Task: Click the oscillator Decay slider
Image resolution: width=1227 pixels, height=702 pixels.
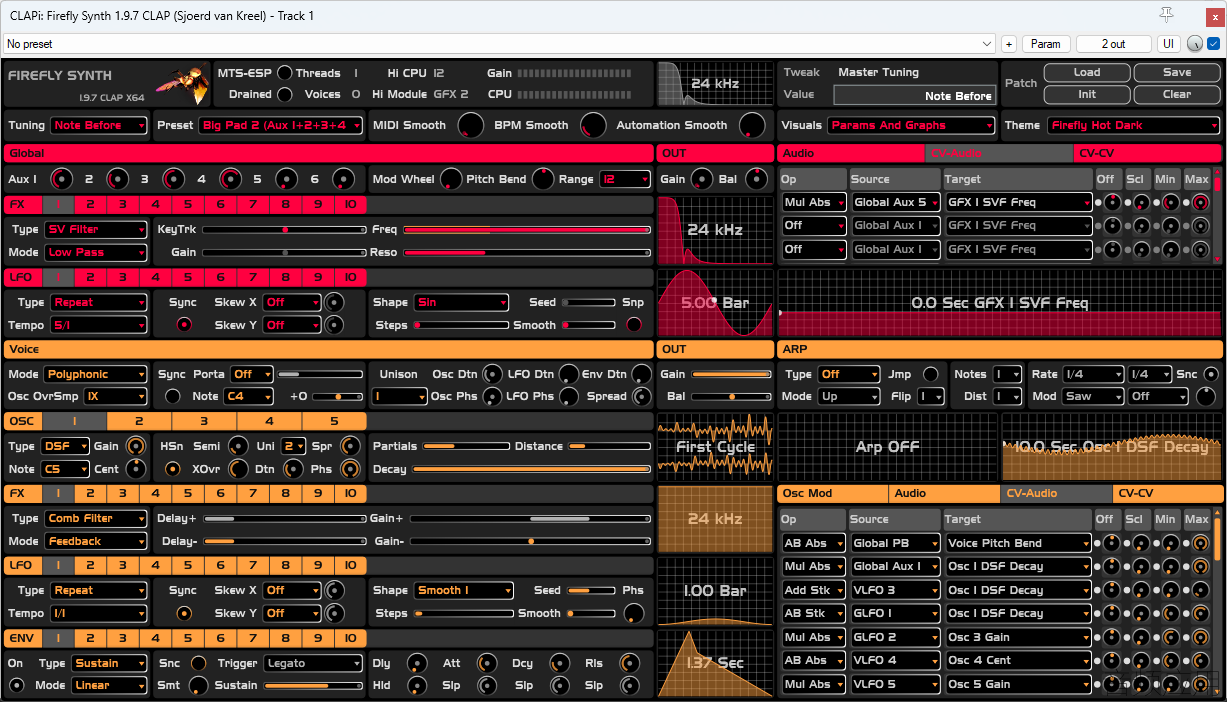Action: (x=531, y=469)
